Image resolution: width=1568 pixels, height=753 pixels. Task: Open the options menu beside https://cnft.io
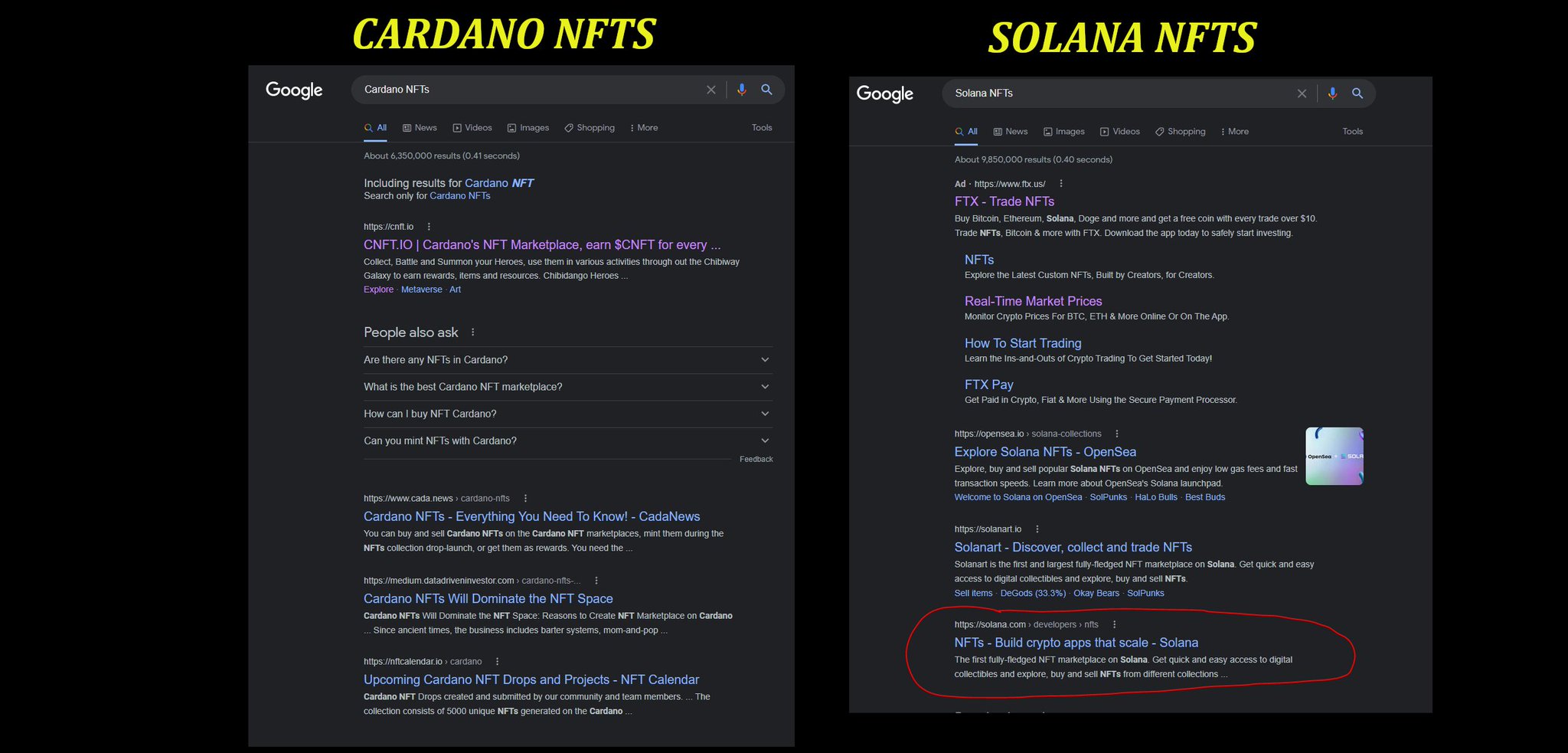pos(429,227)
